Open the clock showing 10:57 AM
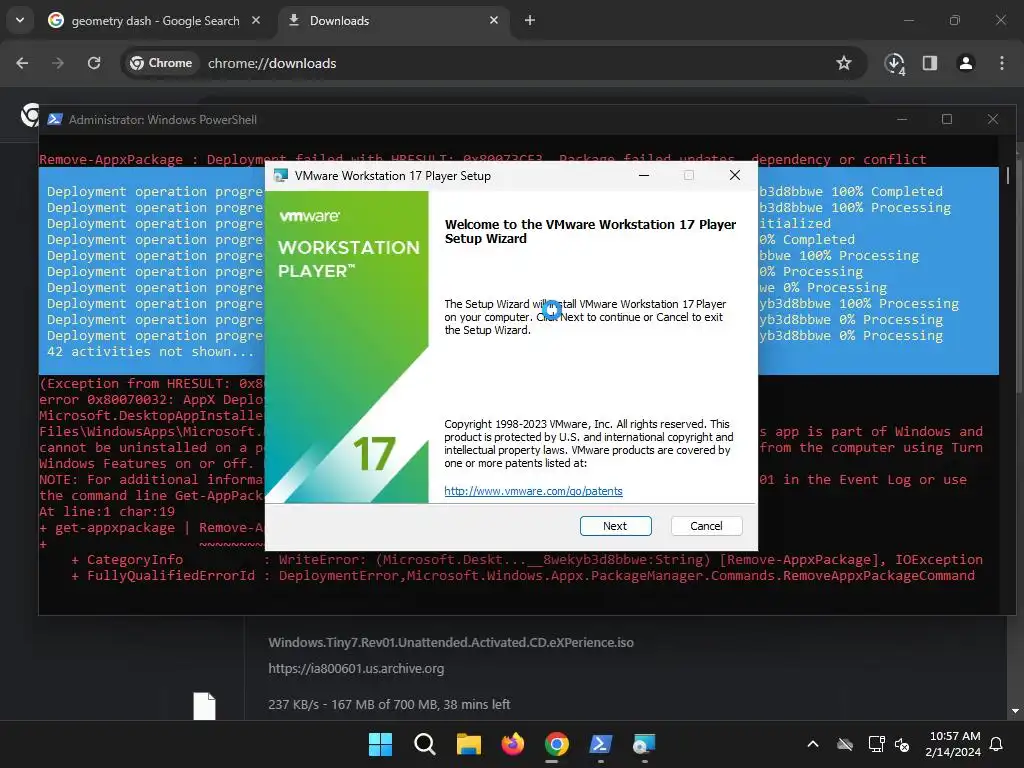 (x=953, y=744)
